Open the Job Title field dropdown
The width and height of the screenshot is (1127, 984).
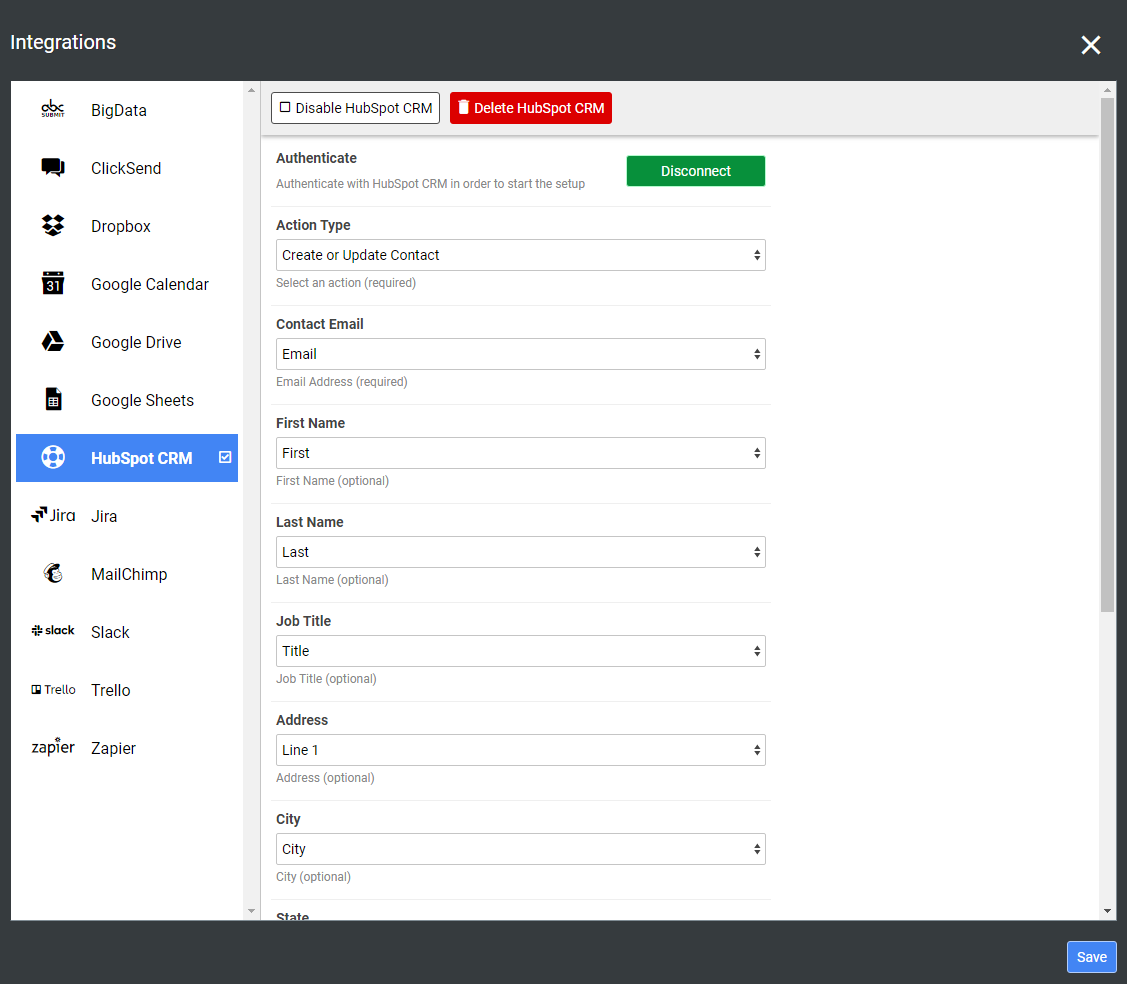click(x=520, y=651)
